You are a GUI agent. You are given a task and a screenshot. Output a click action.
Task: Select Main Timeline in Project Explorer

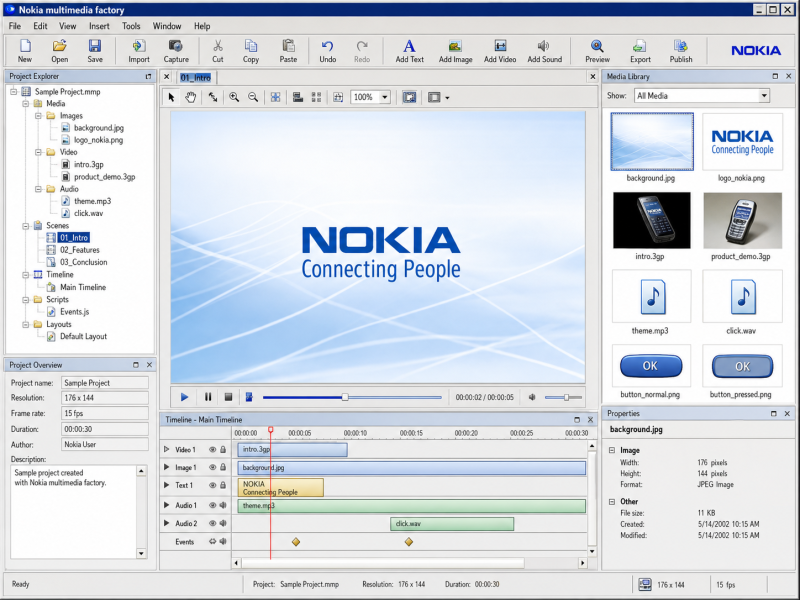tap(83, 287)
